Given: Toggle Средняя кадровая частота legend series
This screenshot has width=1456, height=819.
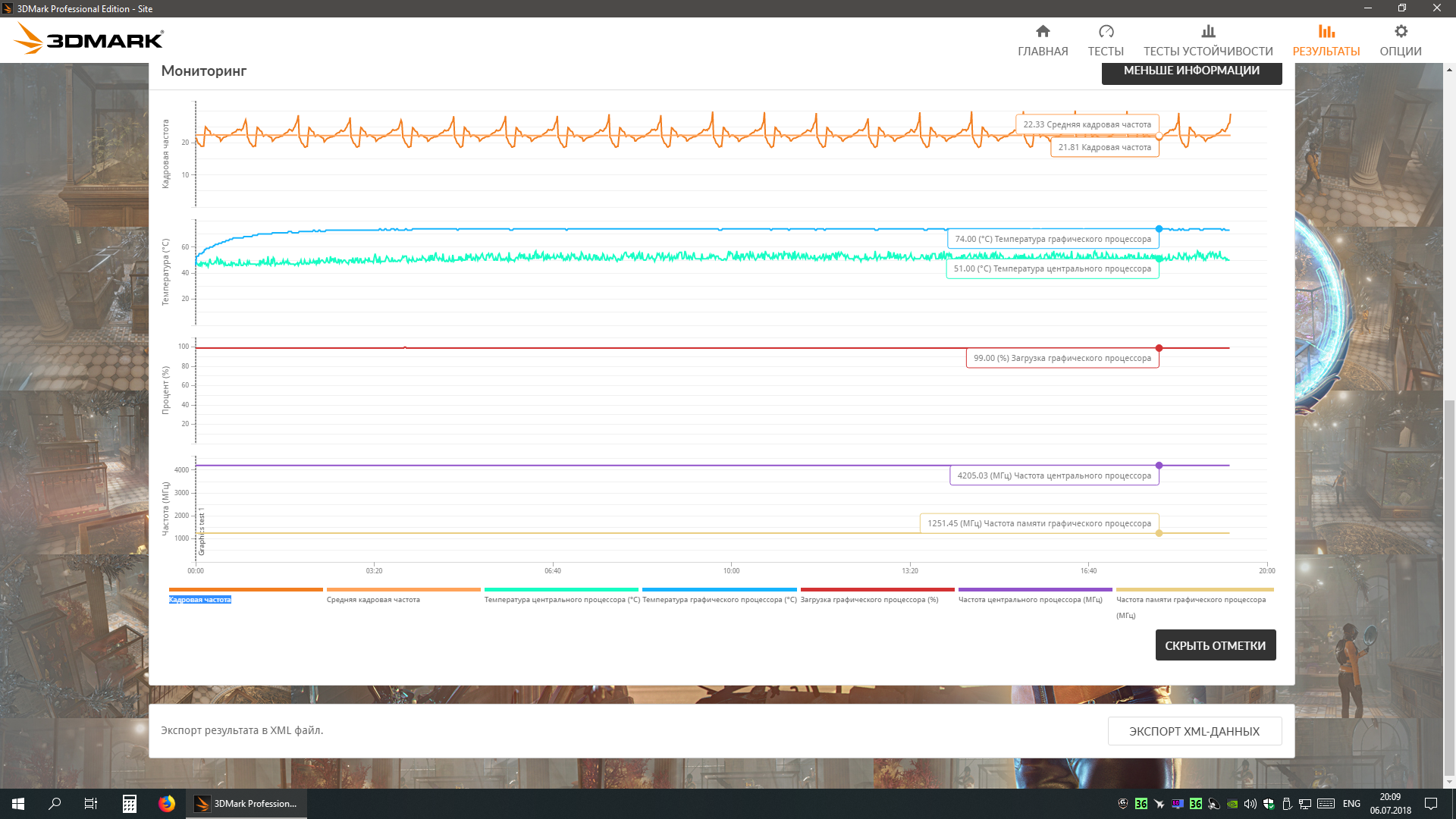Looking at the screenshot, I should click(x=373, y=600).
